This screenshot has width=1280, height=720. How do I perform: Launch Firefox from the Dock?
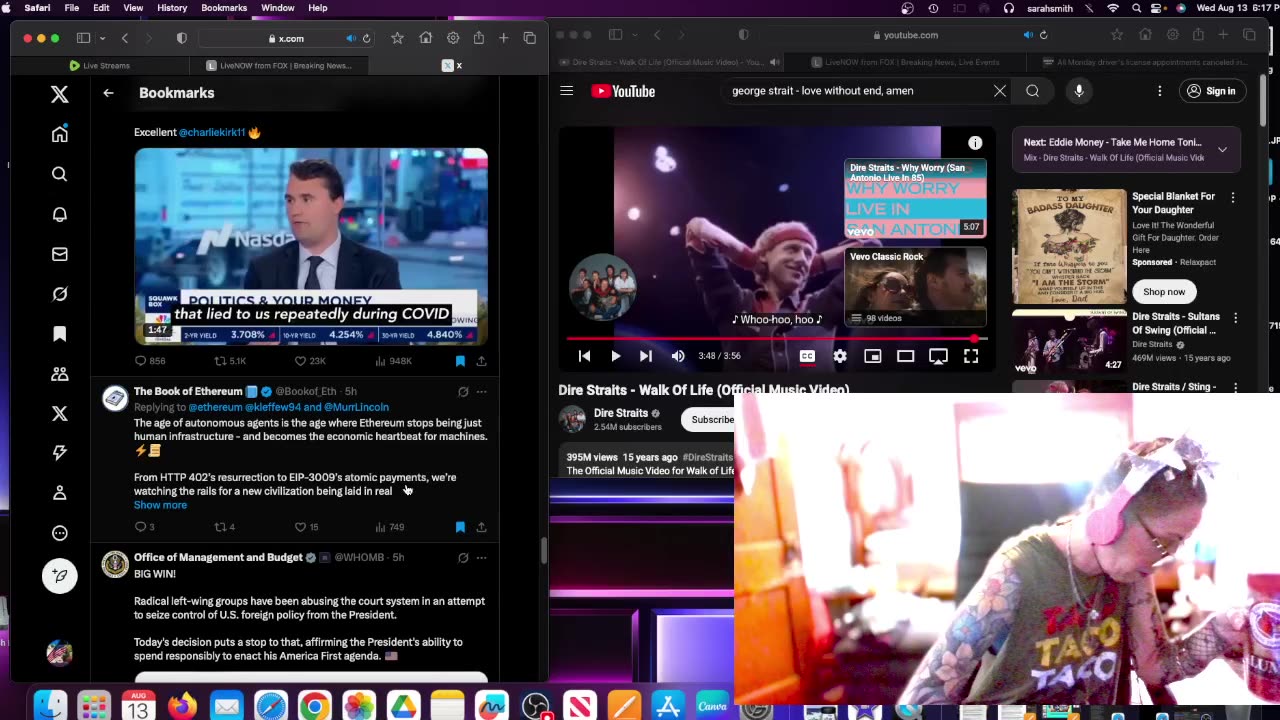[x=182, y=707]
